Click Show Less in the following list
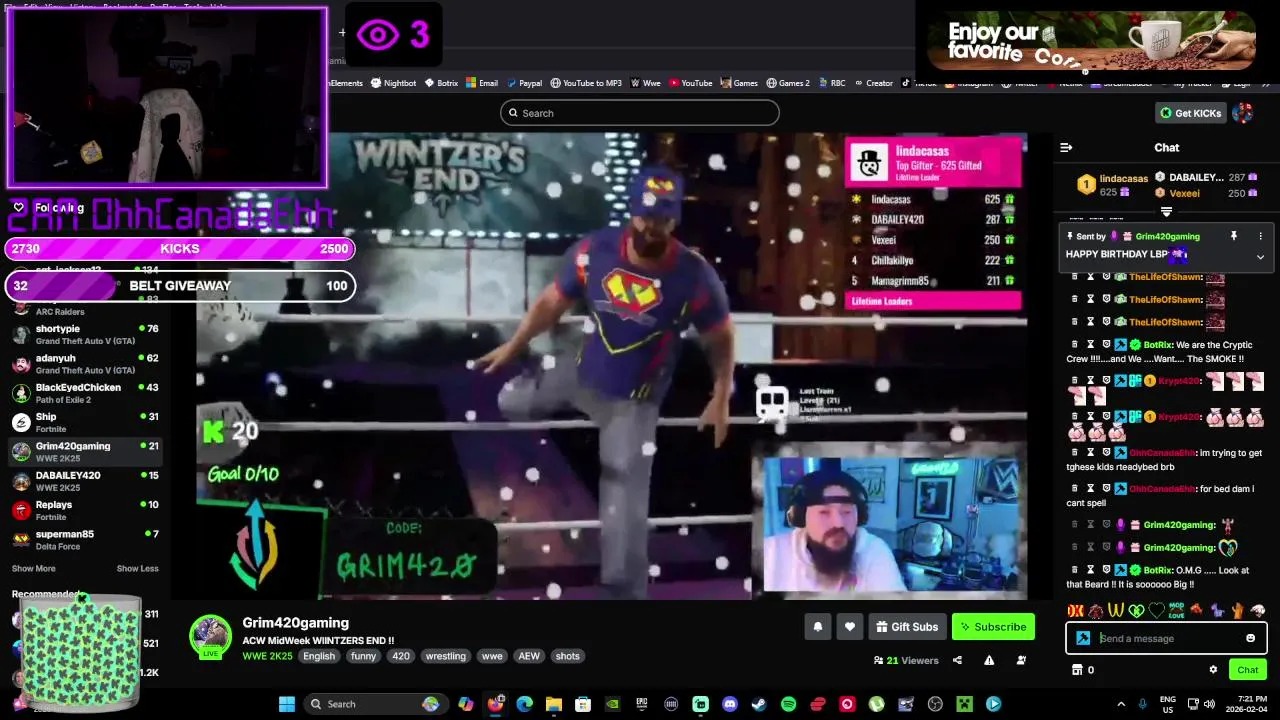 [x=137, y=568]
